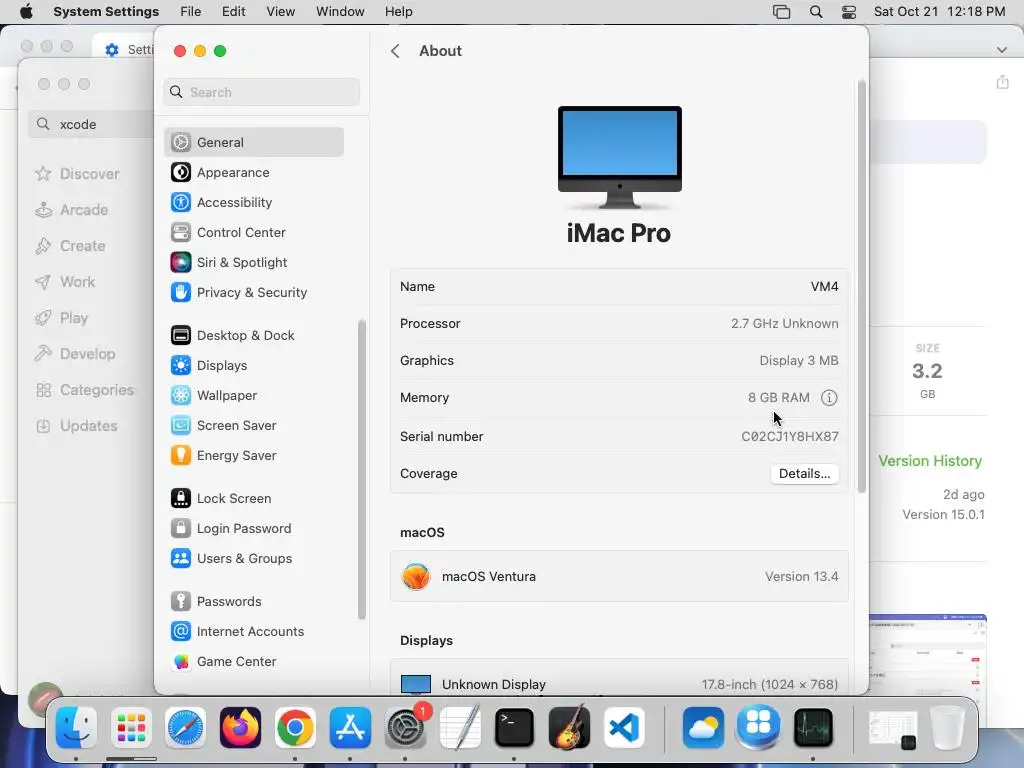This screenshot has width=1024, height=768.
Task: Open Launchpad from the Dock
Action: (x=131, y=728)
